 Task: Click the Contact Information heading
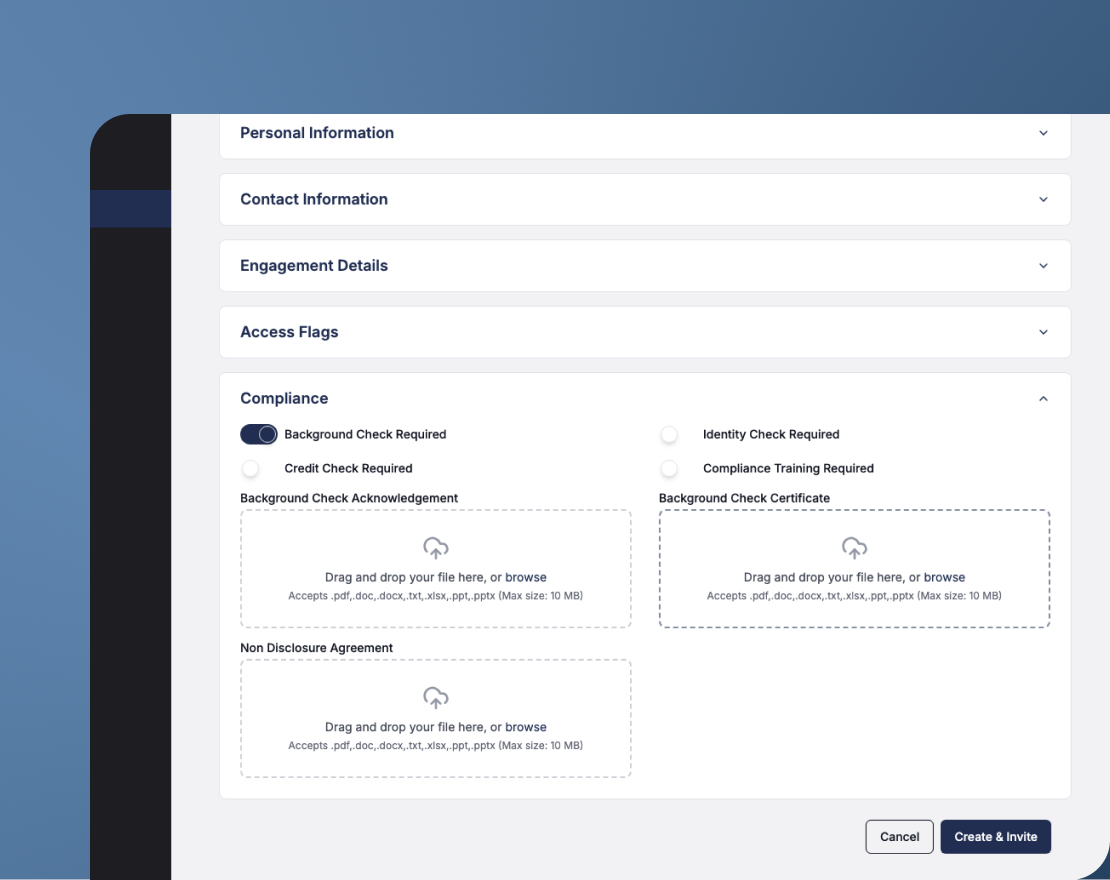(314, 200)
